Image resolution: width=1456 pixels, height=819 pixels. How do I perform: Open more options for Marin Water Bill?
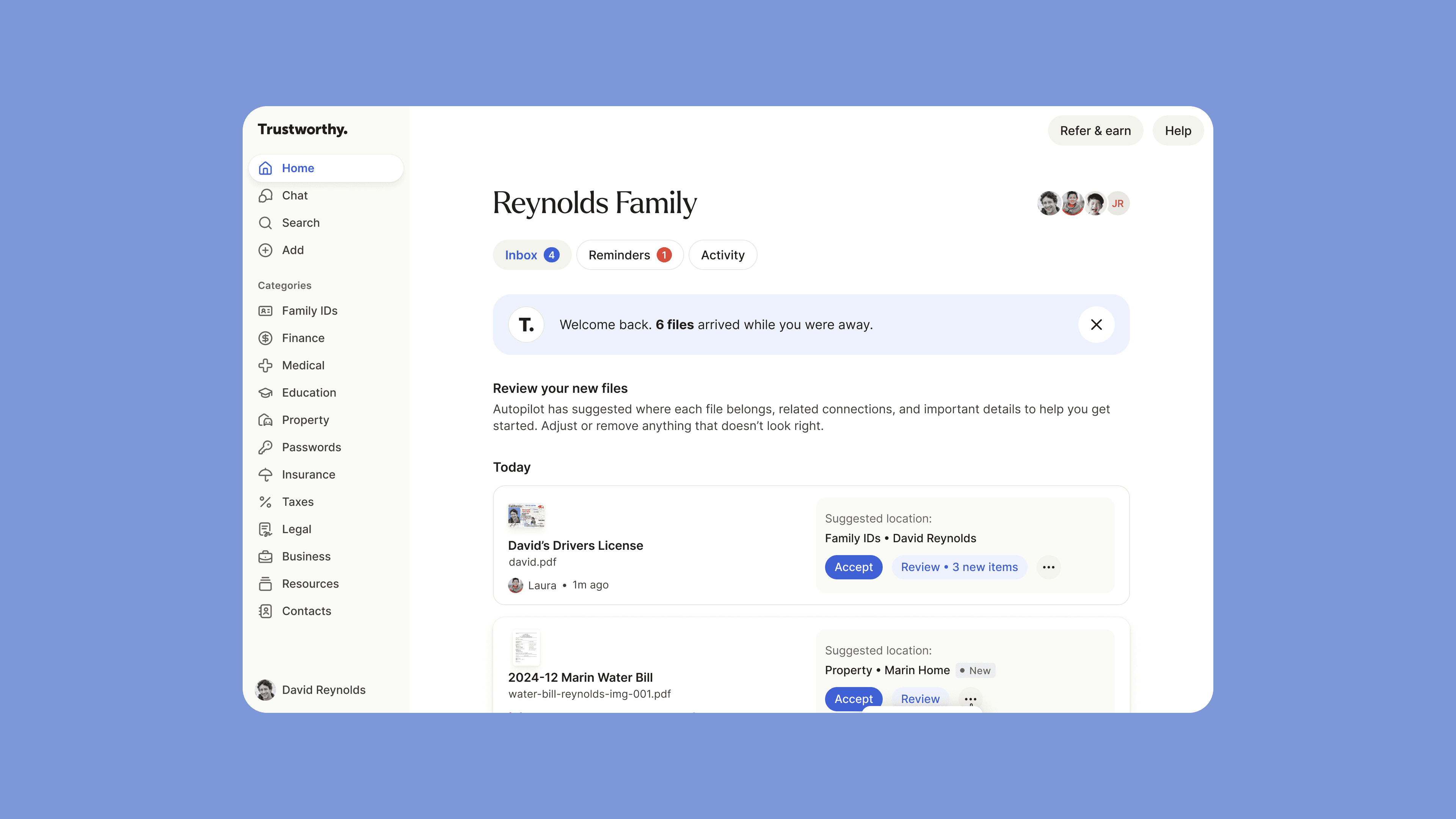point(971,699)
